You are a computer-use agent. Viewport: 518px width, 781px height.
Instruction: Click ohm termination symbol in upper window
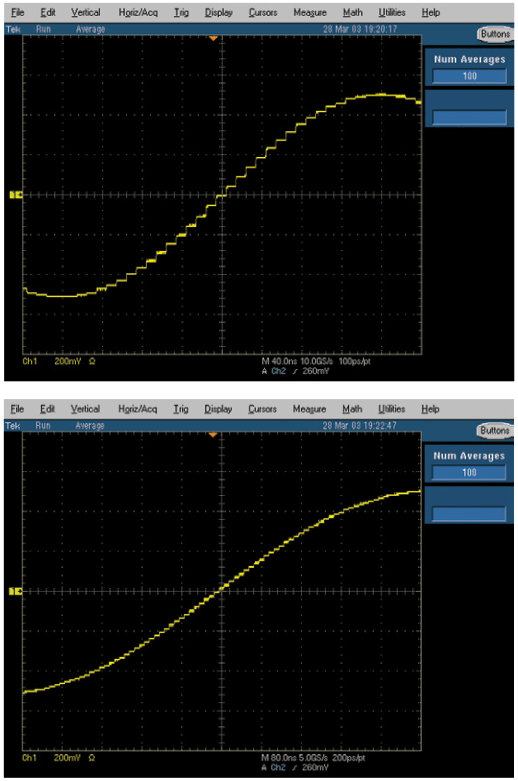(x=92, y=361)
